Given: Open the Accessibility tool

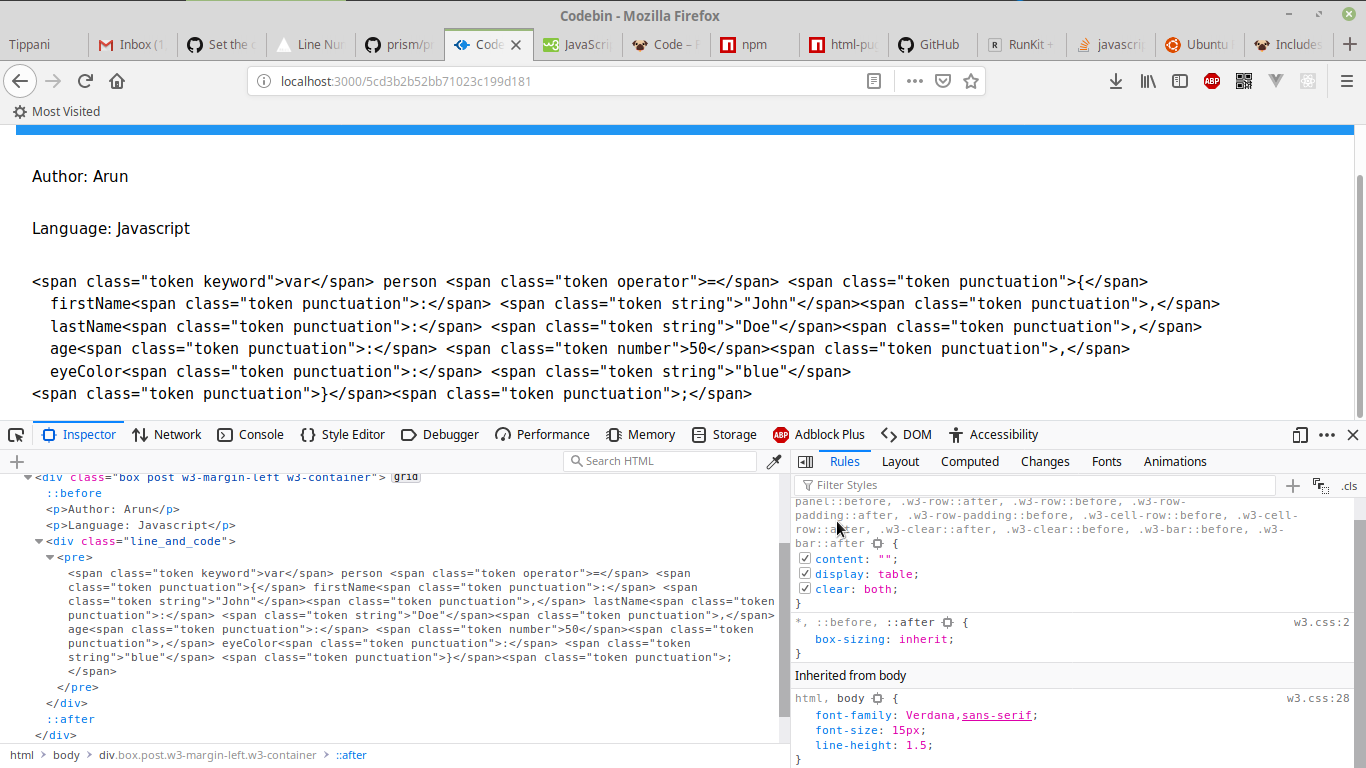Looking at the screenshot, I should pyautogui.click(x=993, y=435).
